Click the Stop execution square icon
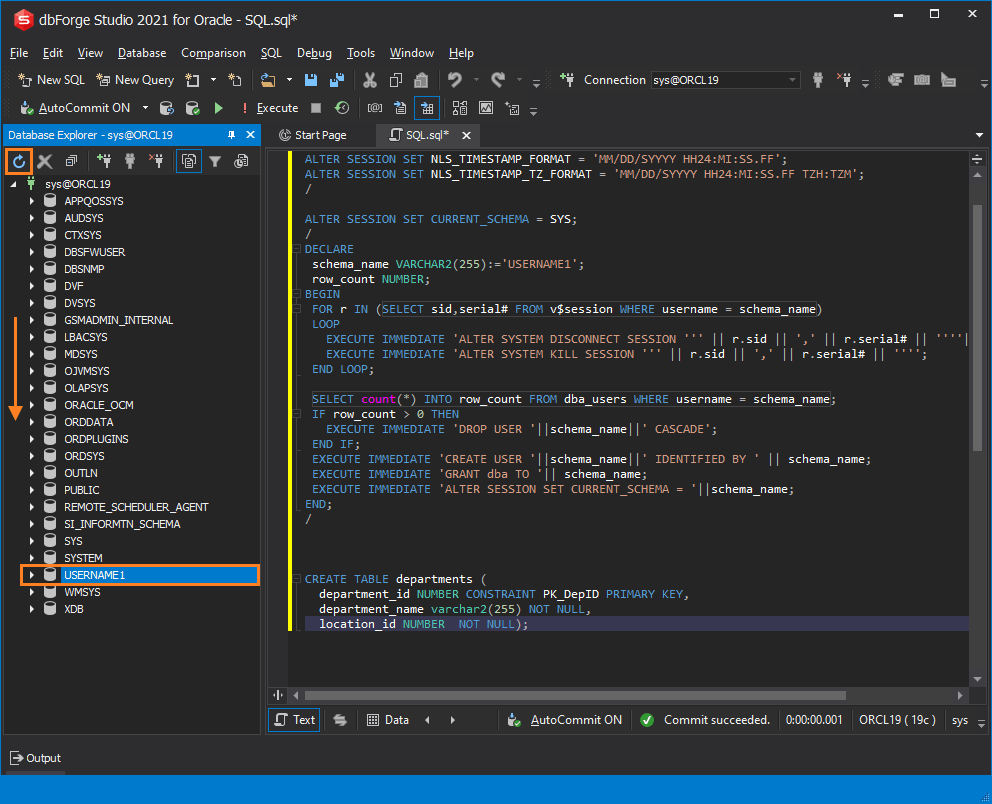992x804 pixels. [316, 108]
